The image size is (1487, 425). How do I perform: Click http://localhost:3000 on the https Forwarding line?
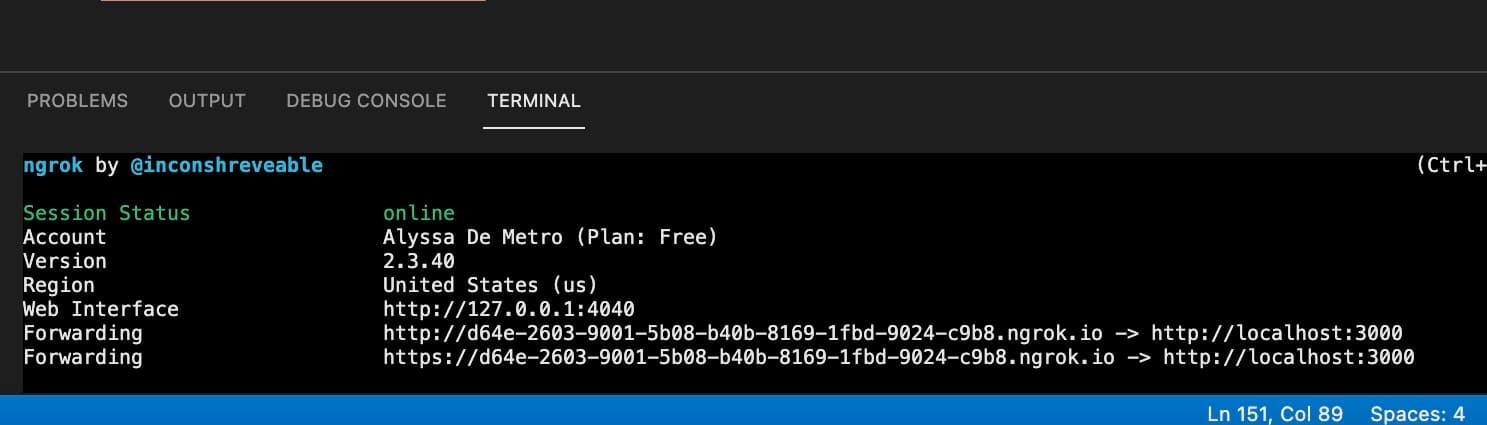(x=1289, y=357)
